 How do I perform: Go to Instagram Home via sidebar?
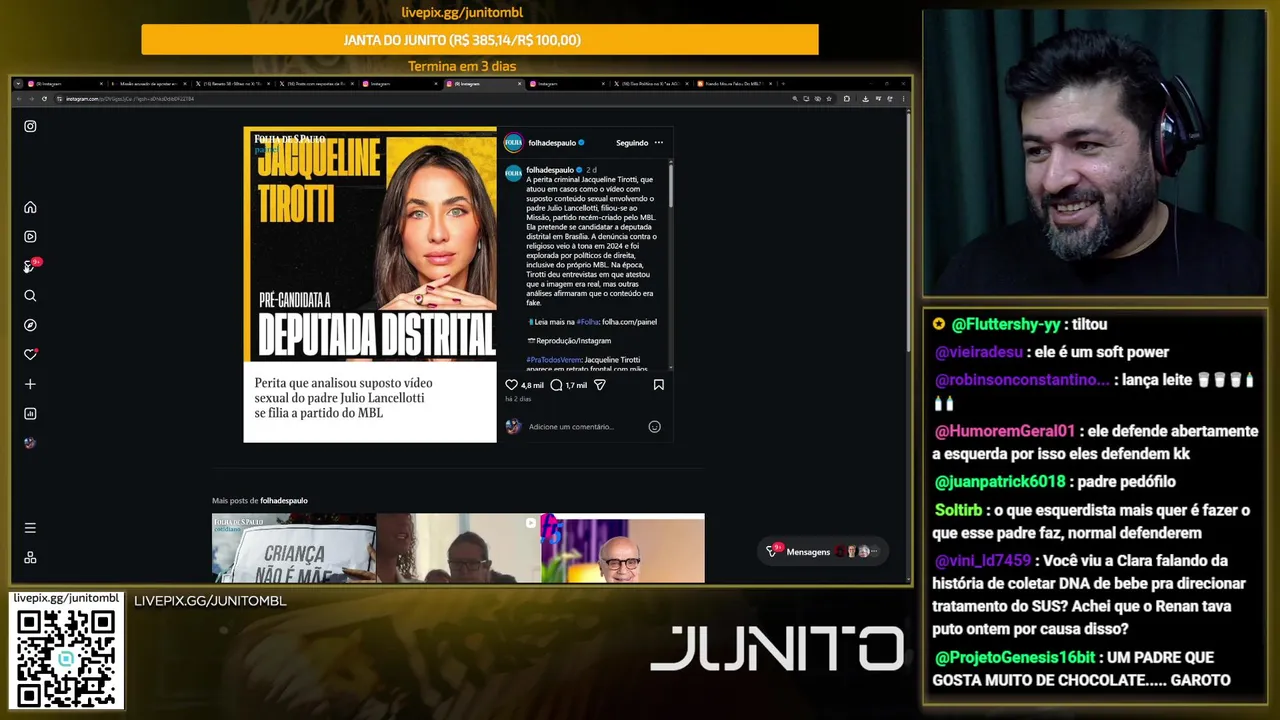pyautogui.click(x=30, y=207)
